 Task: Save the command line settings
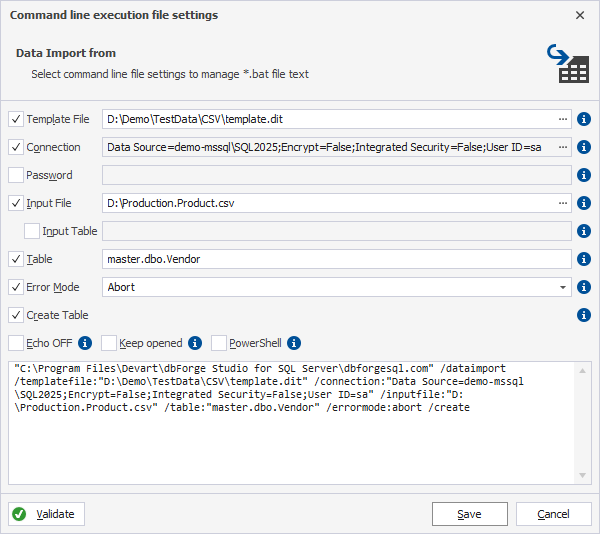pyautogui.click(x=470, y=514)
